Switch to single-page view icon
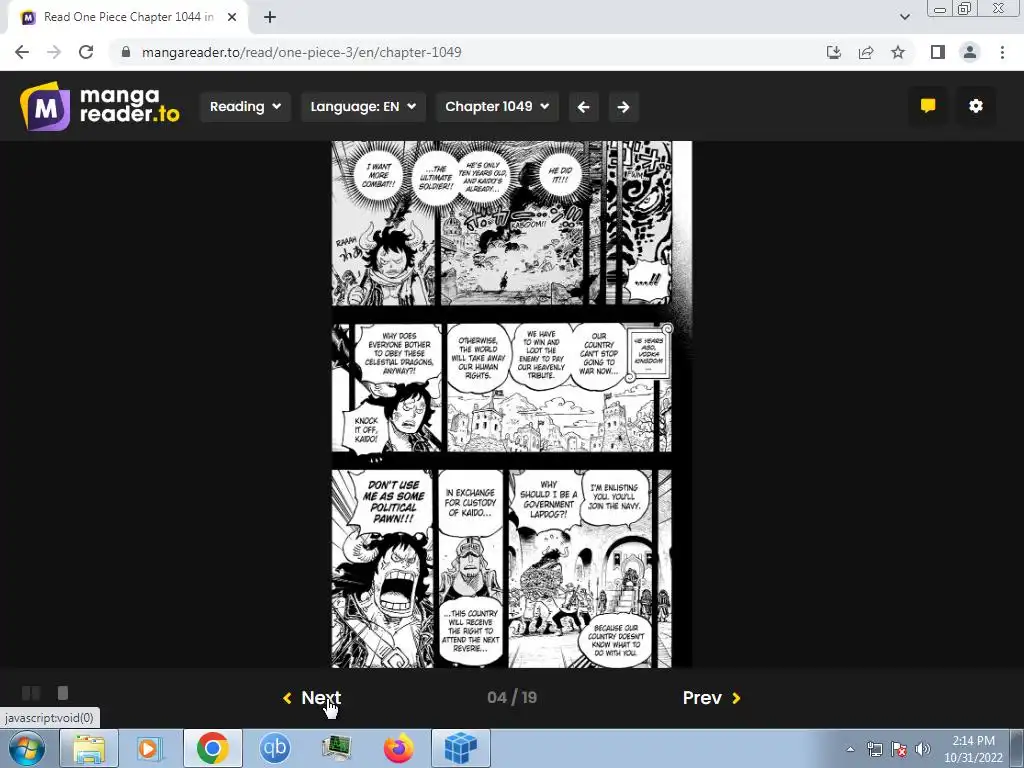 [x=63, y=693]
